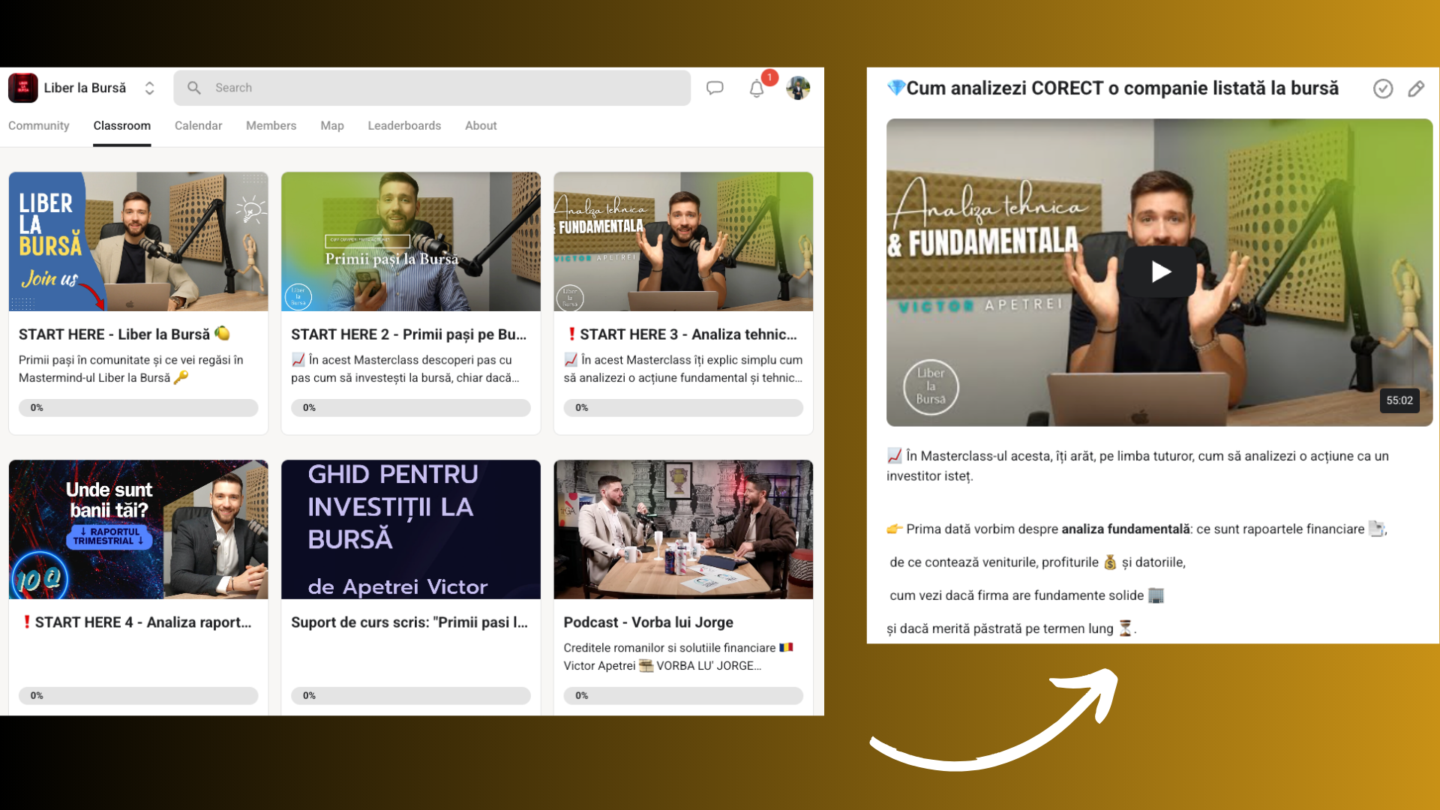The image size is (1440, 810).
Task: Focus the Search input field
Action: pyautogui.click(x=432, y=88)
